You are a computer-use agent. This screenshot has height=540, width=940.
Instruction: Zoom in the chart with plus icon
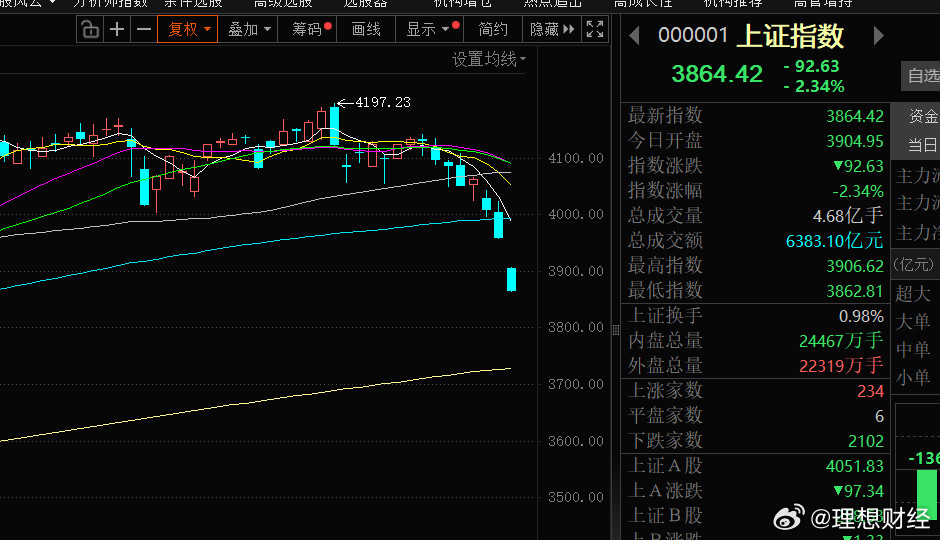tap(118, 29)
